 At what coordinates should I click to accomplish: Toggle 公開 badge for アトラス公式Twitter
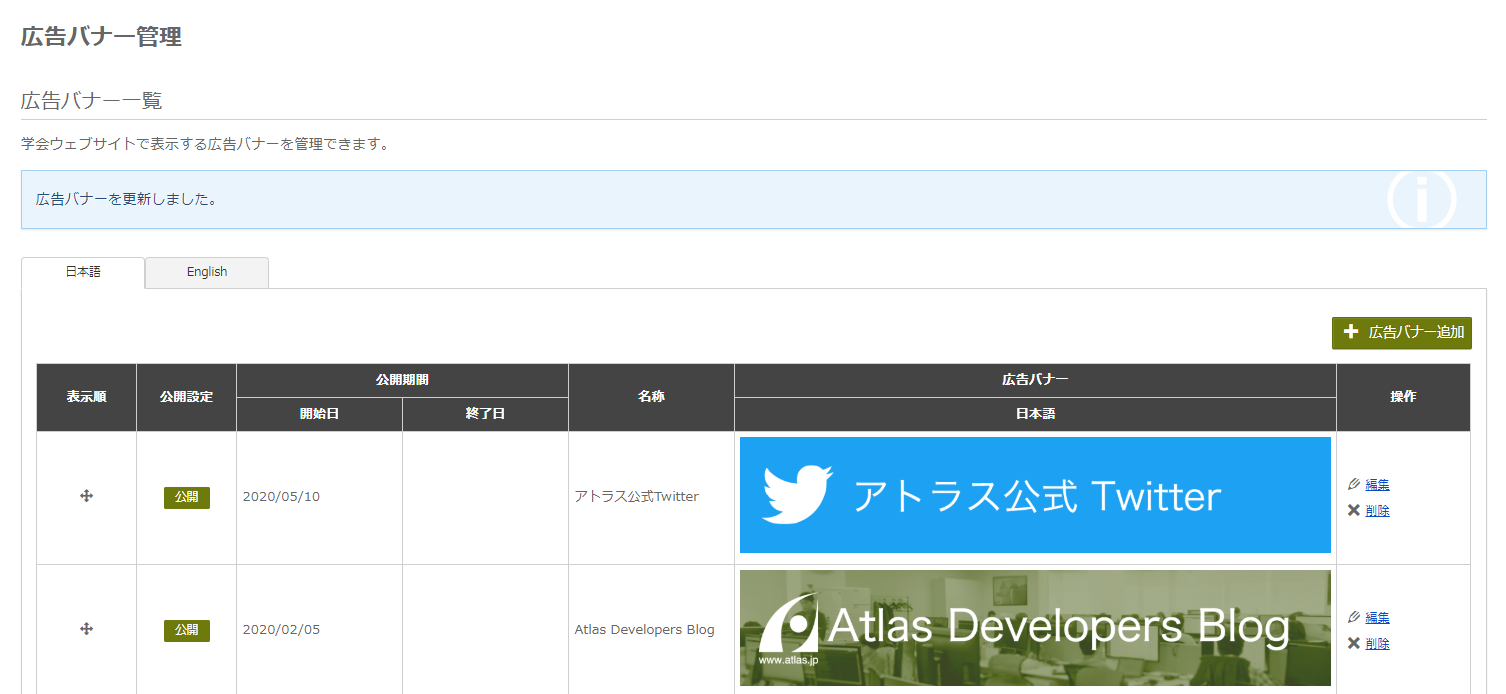click(x=187, y=497)
